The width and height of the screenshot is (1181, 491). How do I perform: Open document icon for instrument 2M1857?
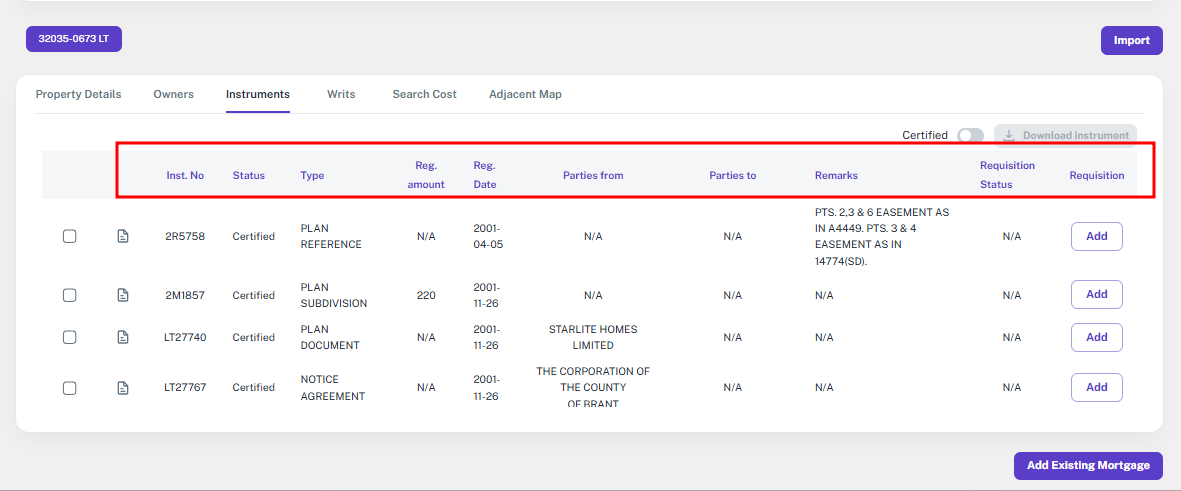tap(123, 295)
